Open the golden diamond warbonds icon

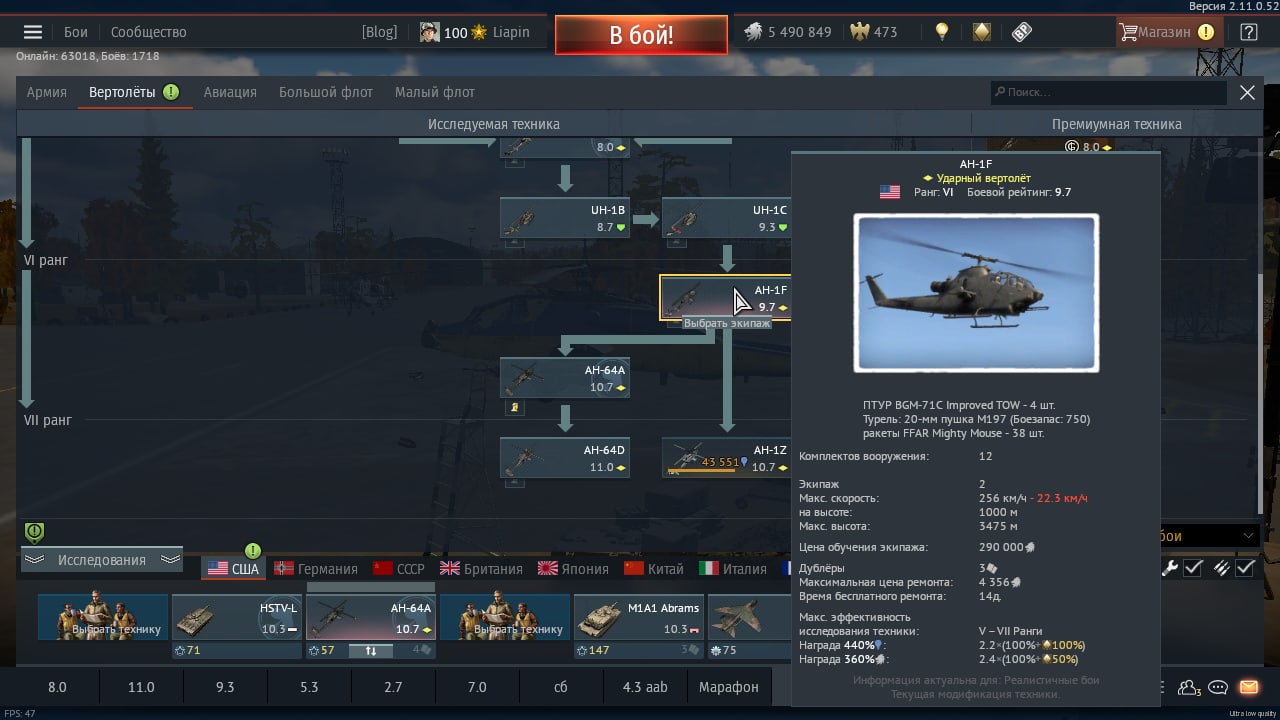(x=981, y=32)
